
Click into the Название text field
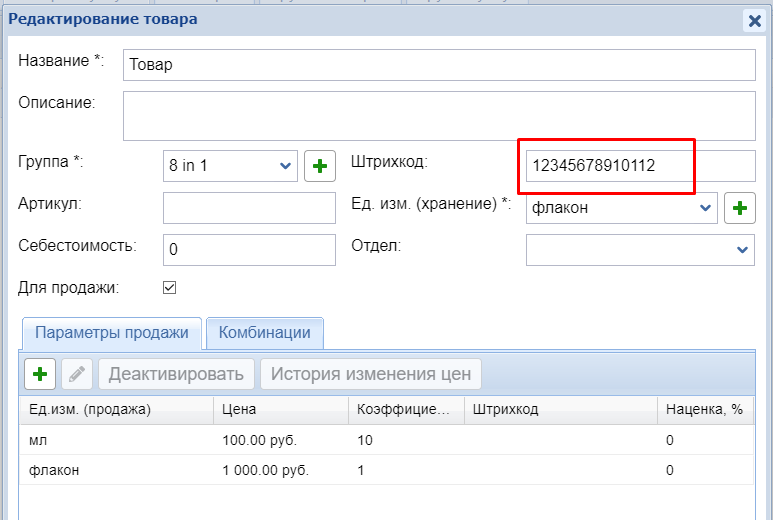coord(438,64)
